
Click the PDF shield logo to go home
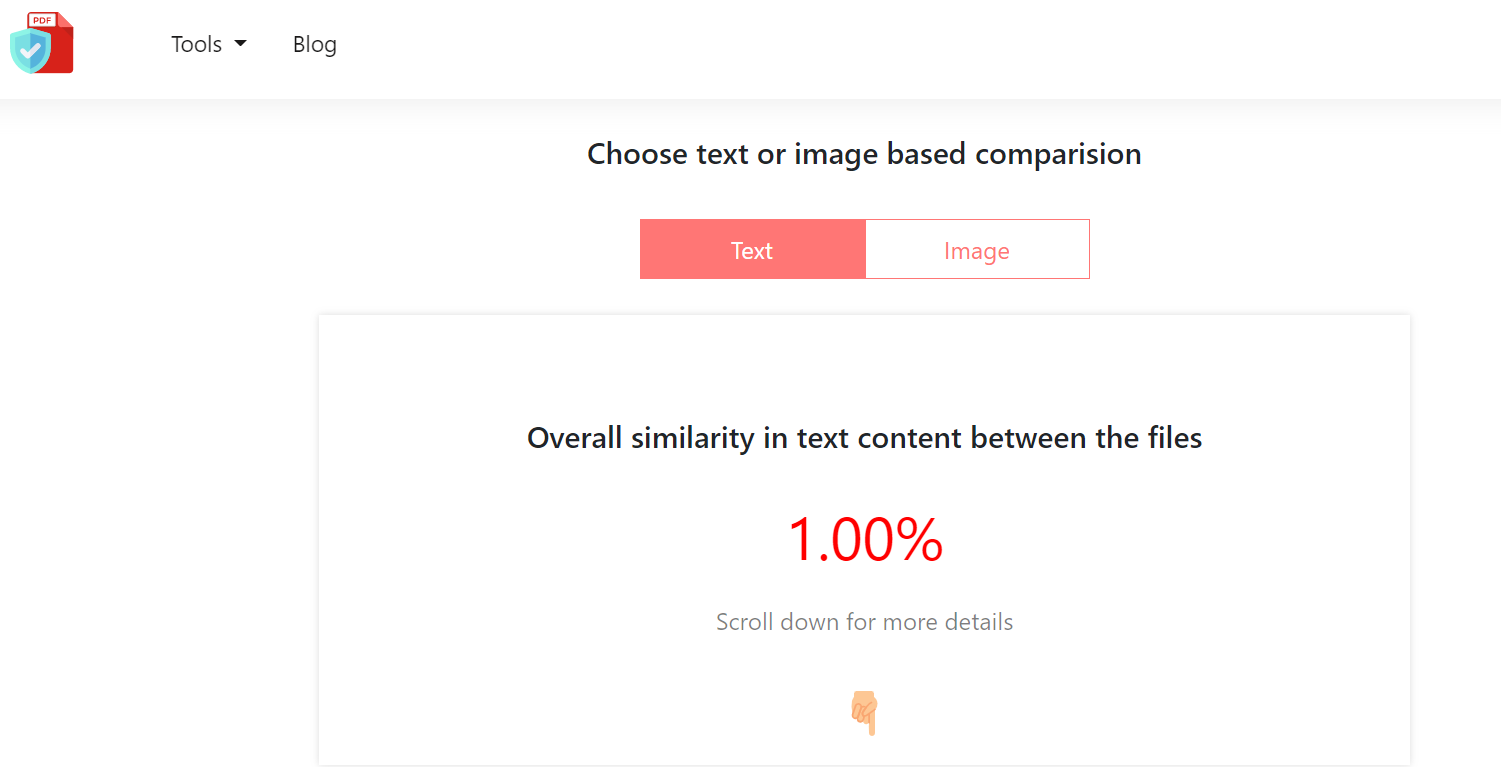[40, 42]
